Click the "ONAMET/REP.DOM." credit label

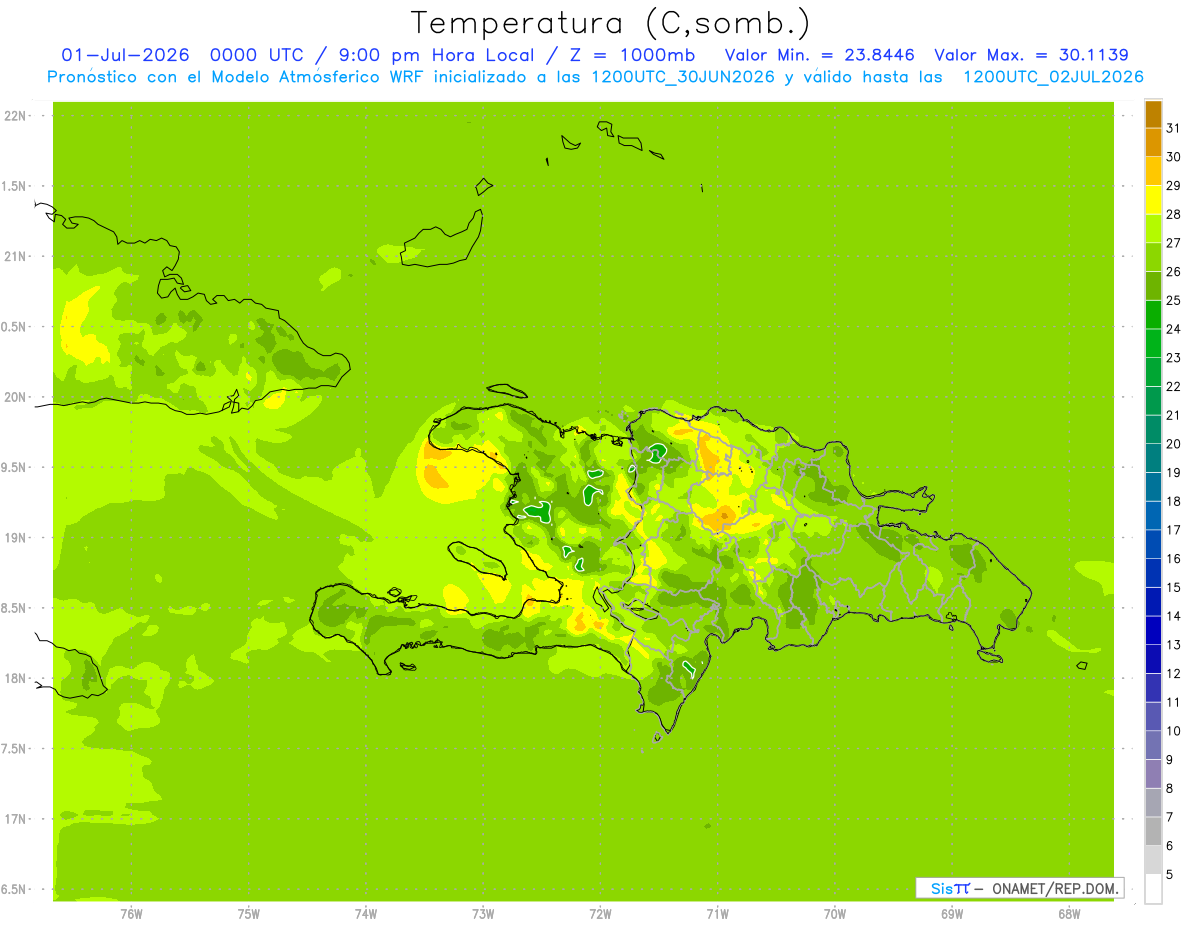tap(1054, 888)
